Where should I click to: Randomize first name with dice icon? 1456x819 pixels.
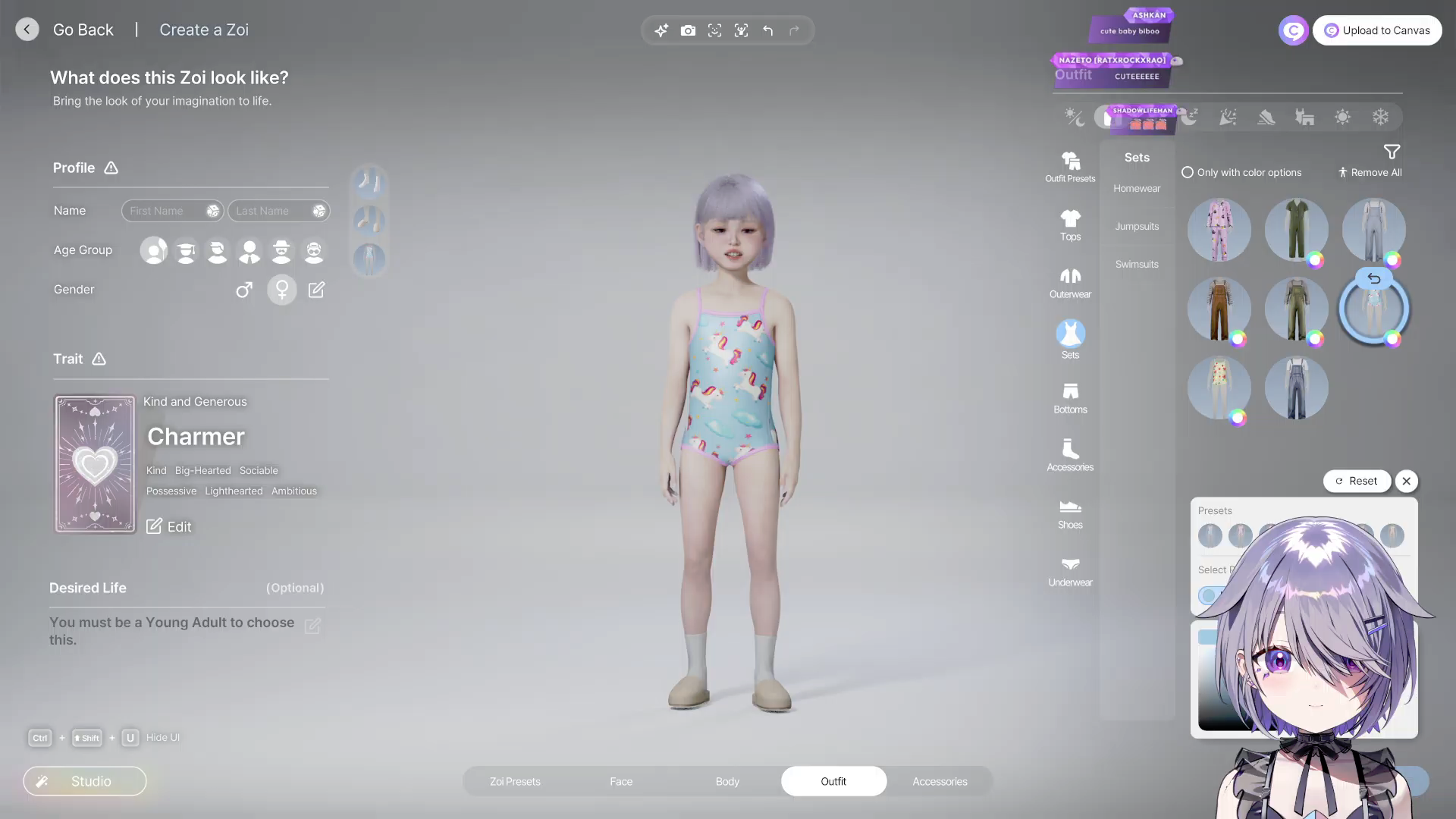pyautogui.click(x=213, y=211)
